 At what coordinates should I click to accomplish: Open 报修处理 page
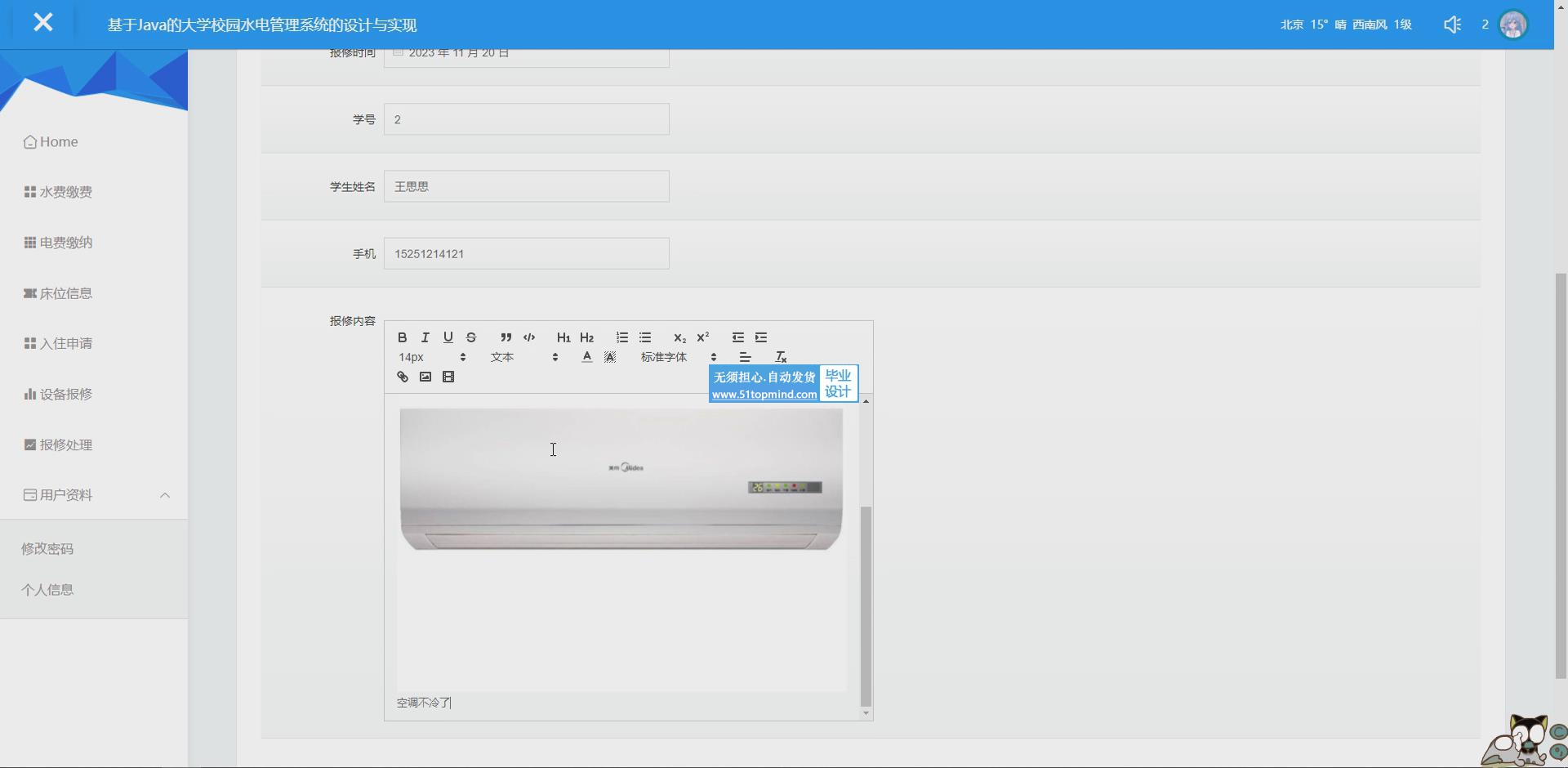(x=58, y=444)
